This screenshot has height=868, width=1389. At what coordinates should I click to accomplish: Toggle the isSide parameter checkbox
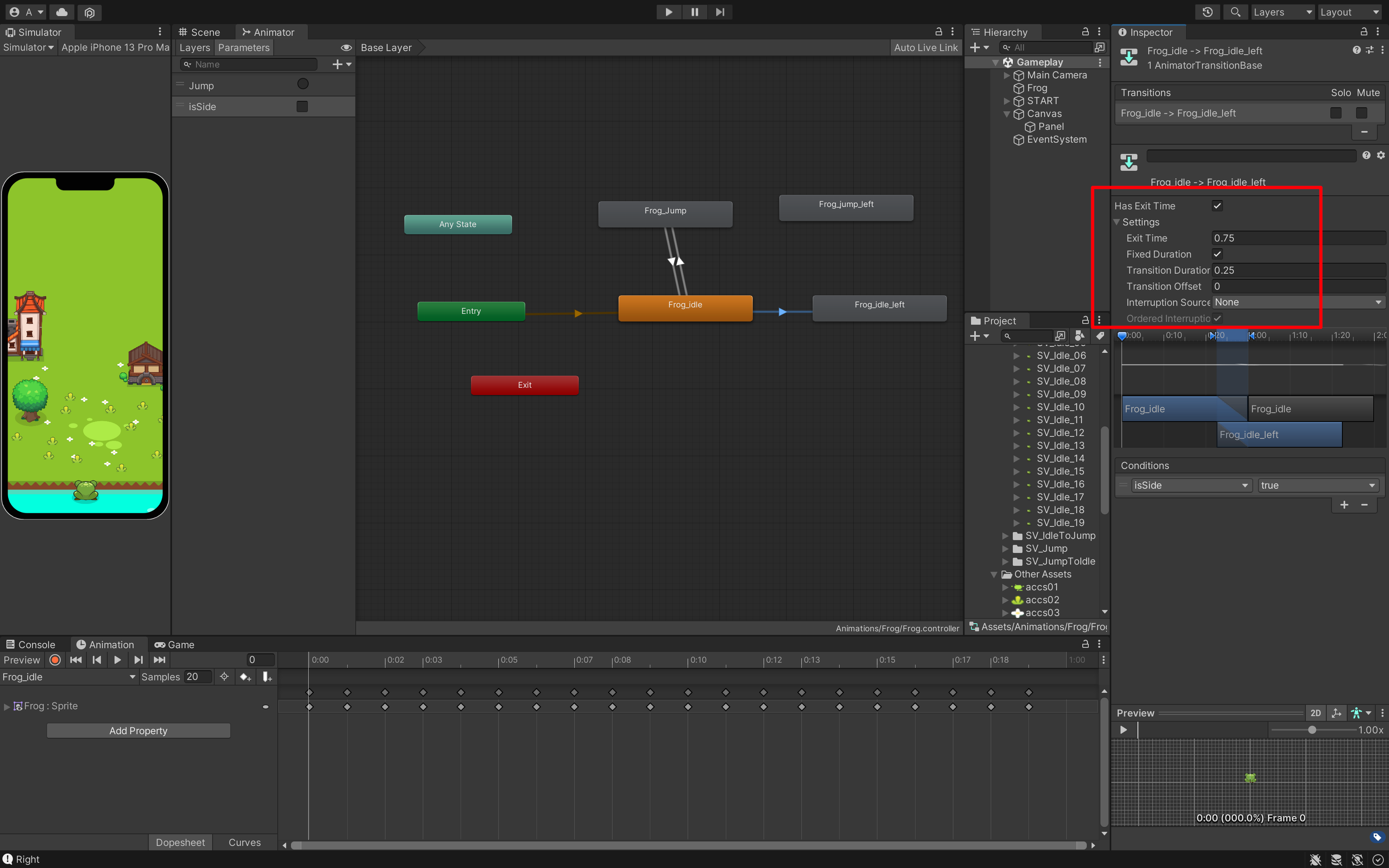tap(302, 106)
